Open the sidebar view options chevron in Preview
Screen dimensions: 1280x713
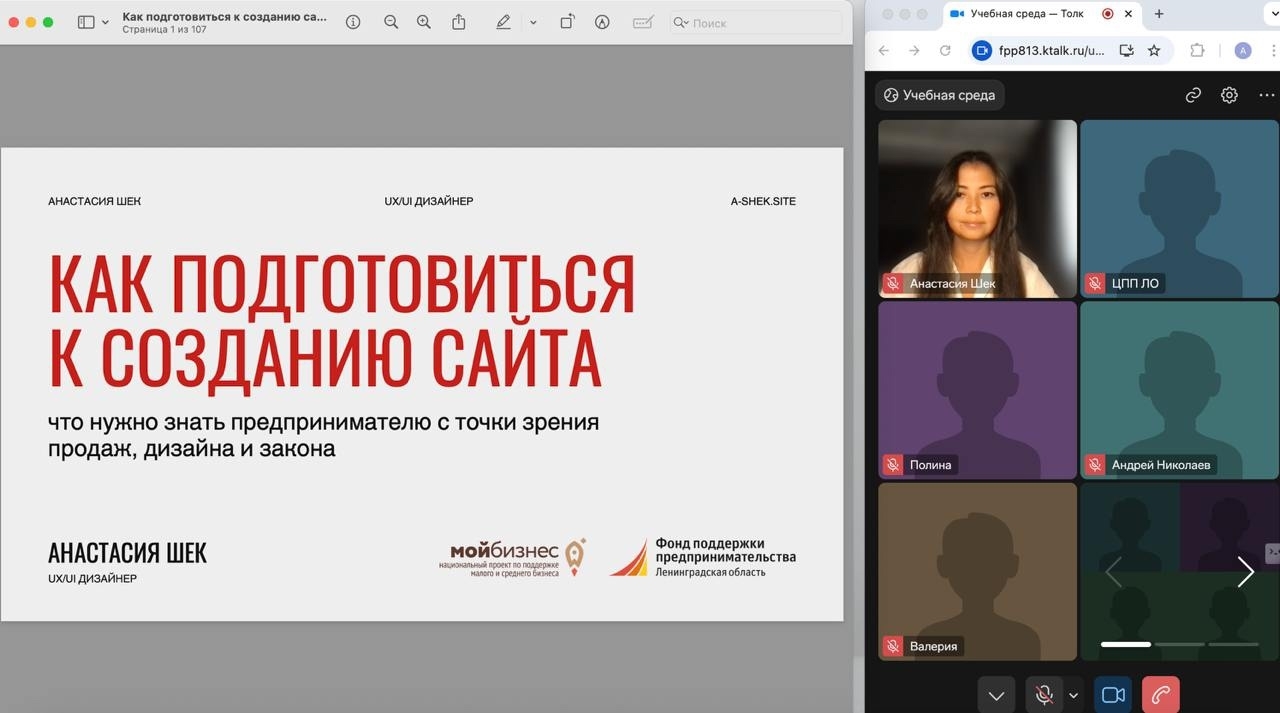(106, 22)
